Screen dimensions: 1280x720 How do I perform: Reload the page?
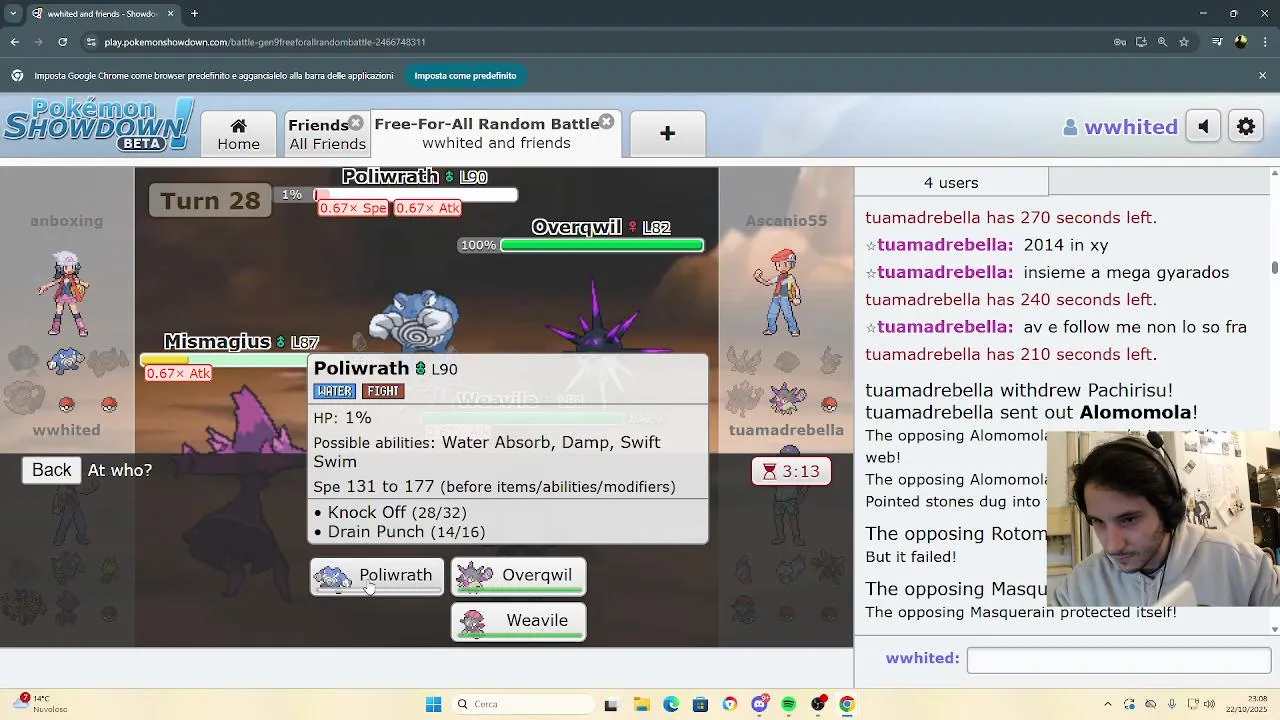63,42
